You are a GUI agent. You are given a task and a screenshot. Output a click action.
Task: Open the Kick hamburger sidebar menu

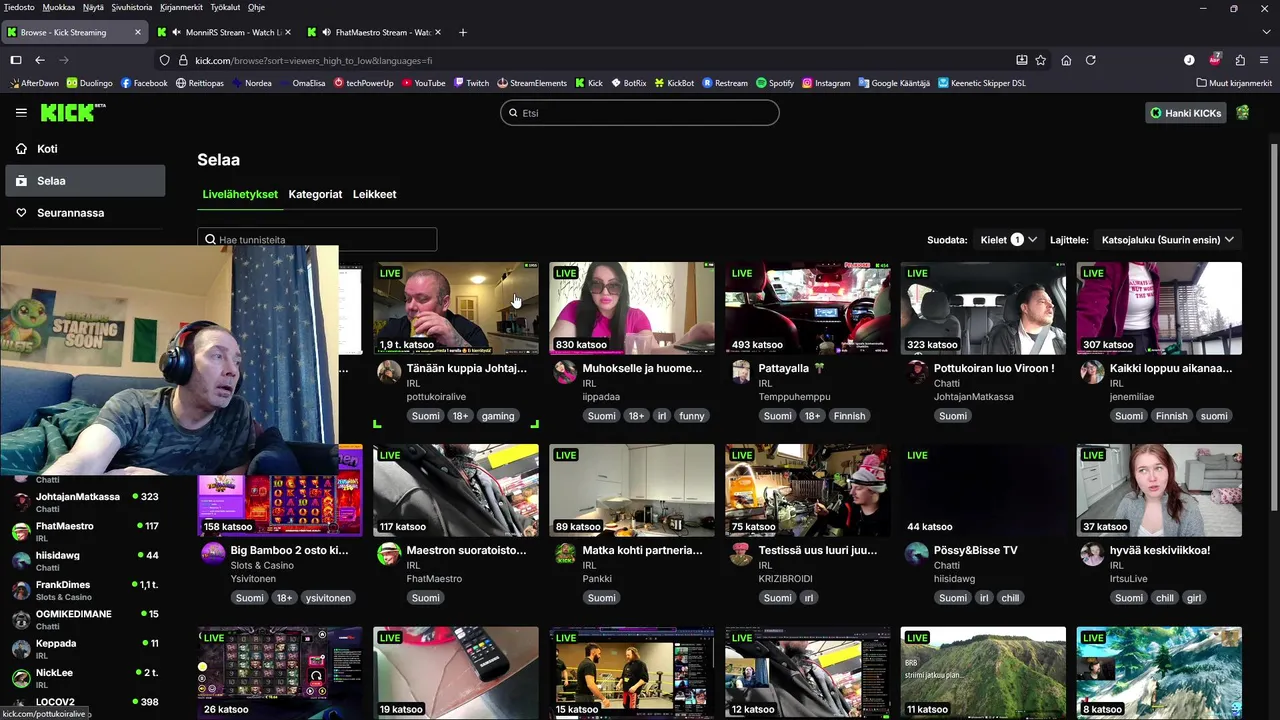pyautogui.click(x=21, y=113)
